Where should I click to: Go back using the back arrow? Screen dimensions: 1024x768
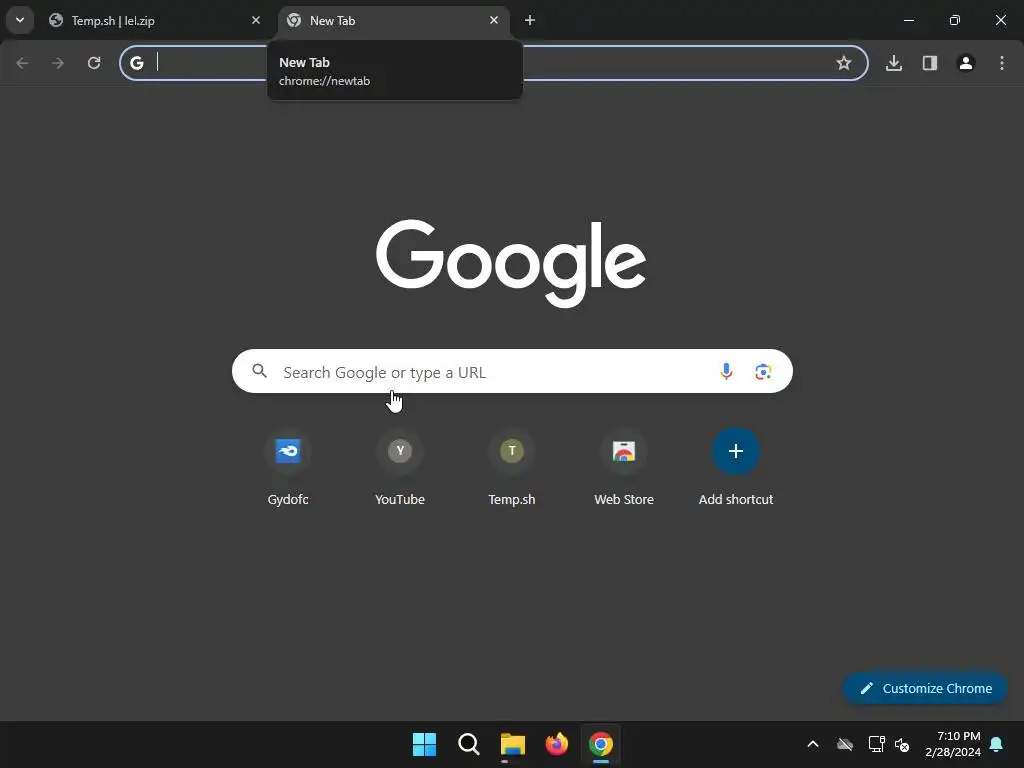click(x=22, y=63)
